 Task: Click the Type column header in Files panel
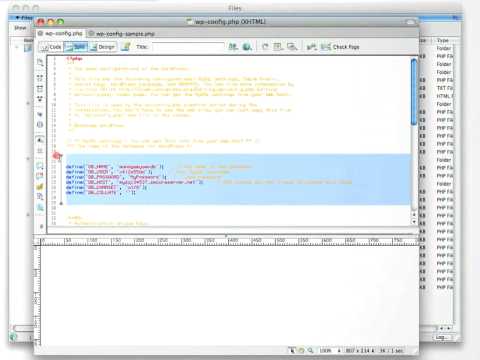(443, 40)
